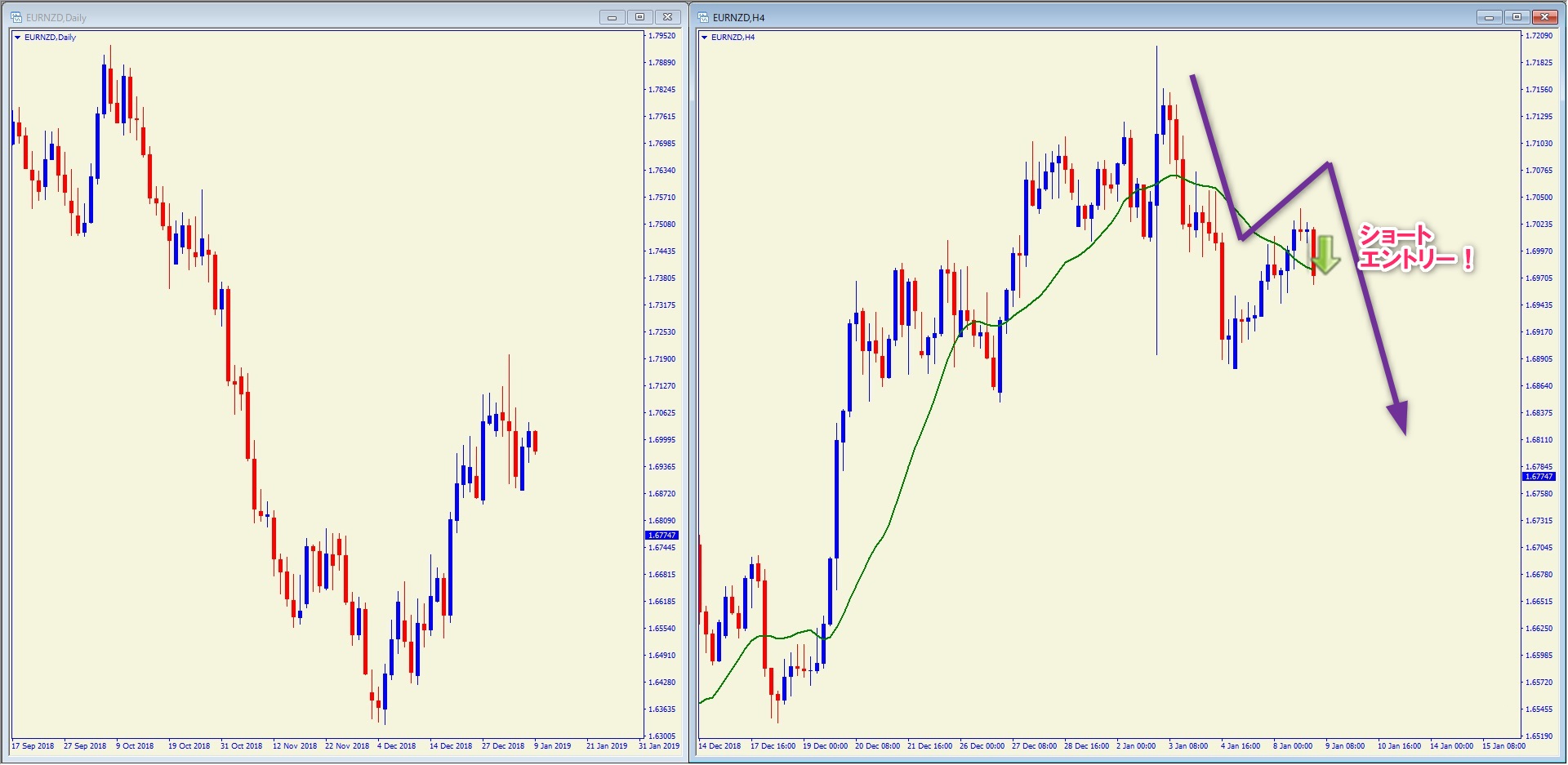The height and width of the screenshot is (765, 1568).
Task: Click price level 1.69970 on H4 axis
Action: point(1539,251)
